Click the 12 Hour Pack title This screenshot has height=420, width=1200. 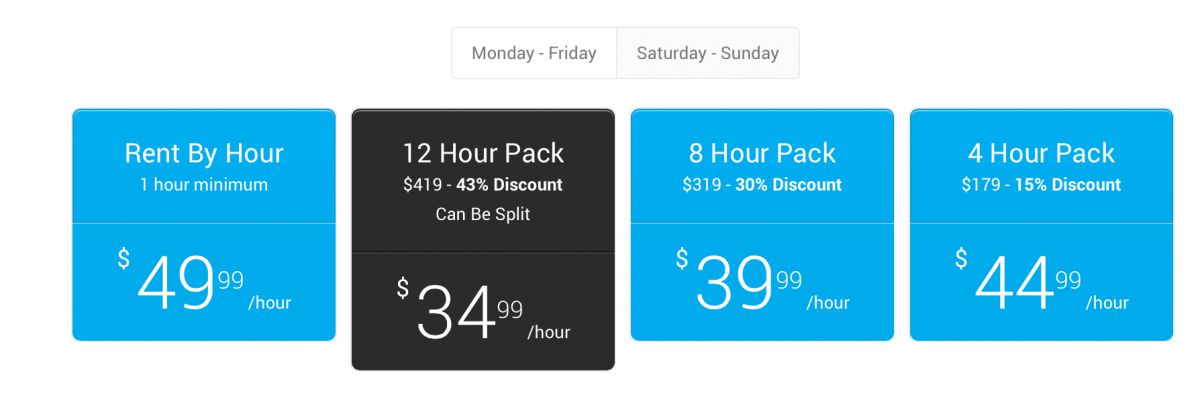coord(483,153)
